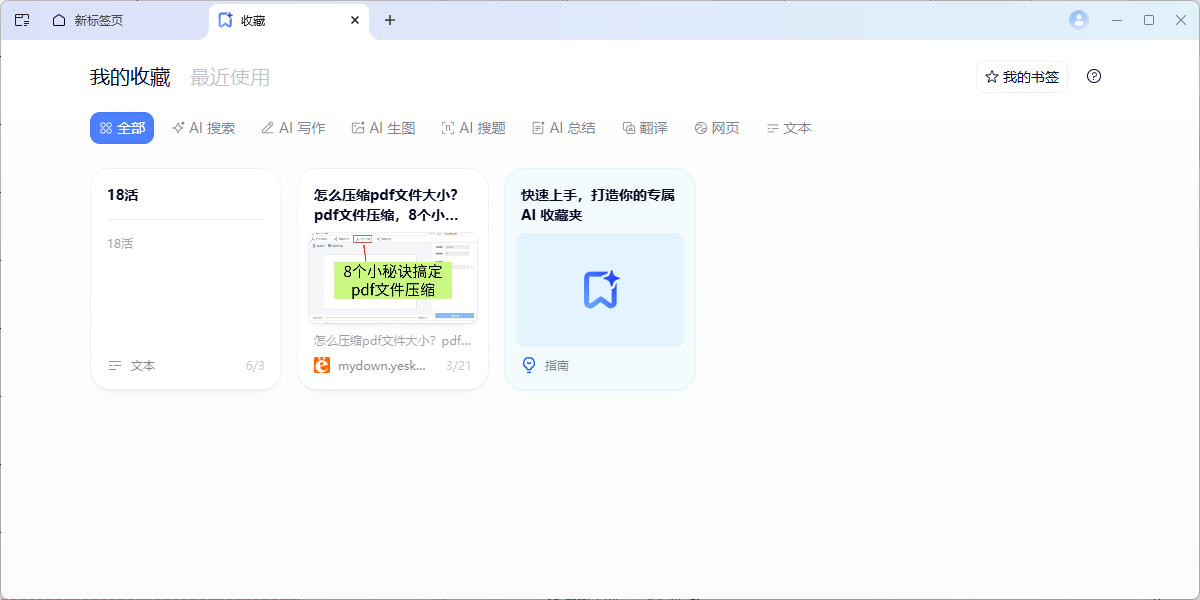Screen dimensions: 1200x600
Task: Click the 指南 lightbulb icon
Action: tap(529, 366)
